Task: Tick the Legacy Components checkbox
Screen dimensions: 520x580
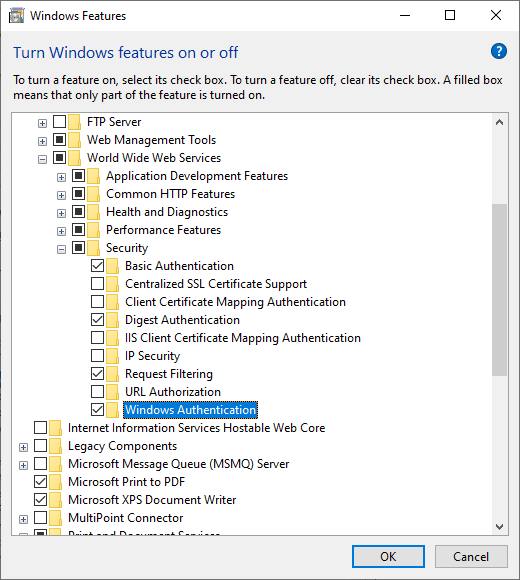Action: 40,445
